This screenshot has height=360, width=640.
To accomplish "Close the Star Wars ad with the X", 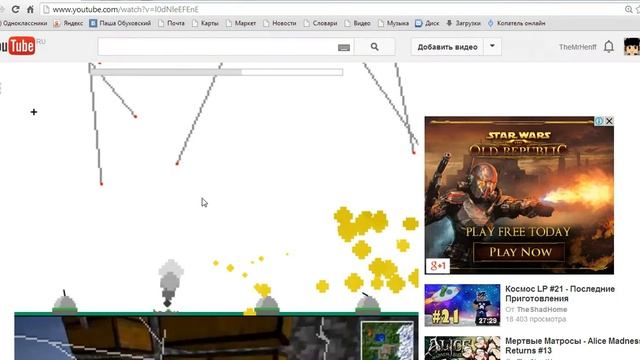I will point(609,121).
